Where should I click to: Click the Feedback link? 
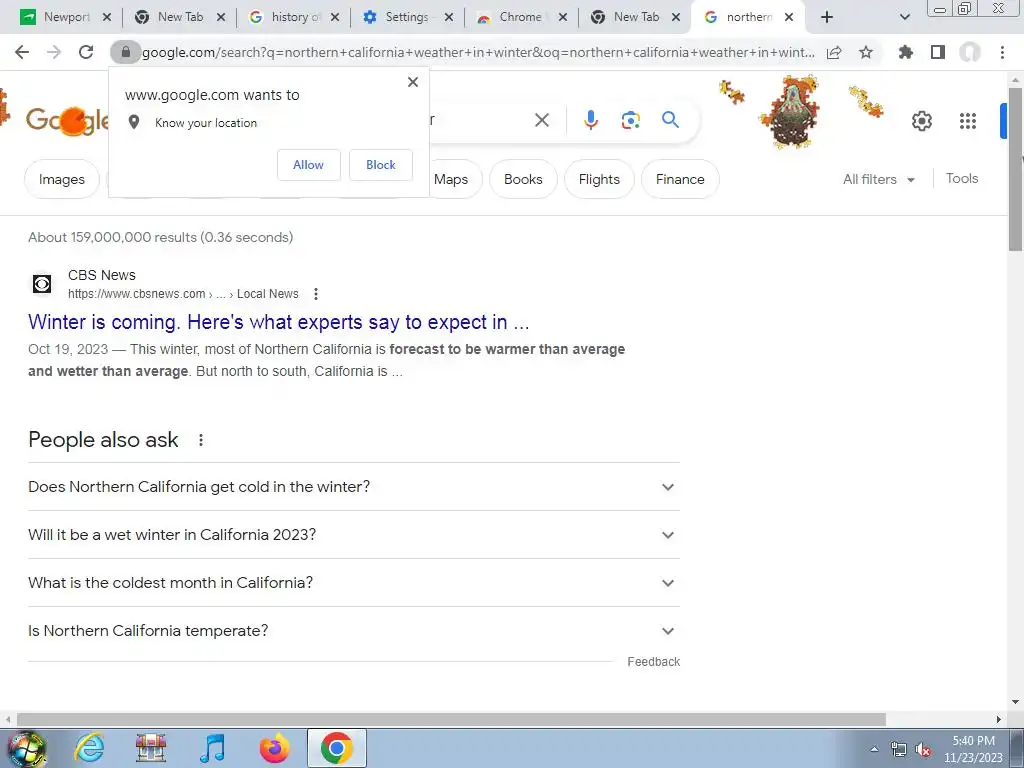tap(653, 662)
